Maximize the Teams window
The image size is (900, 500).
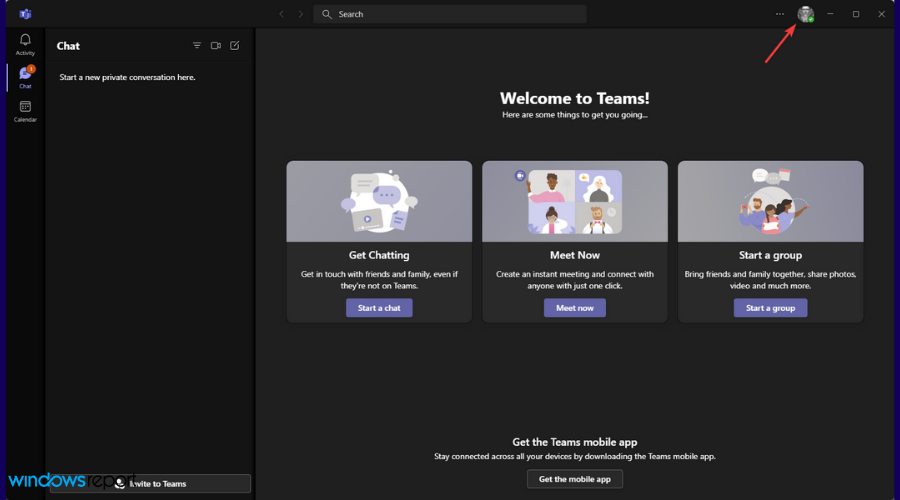[x=856, y=14]
